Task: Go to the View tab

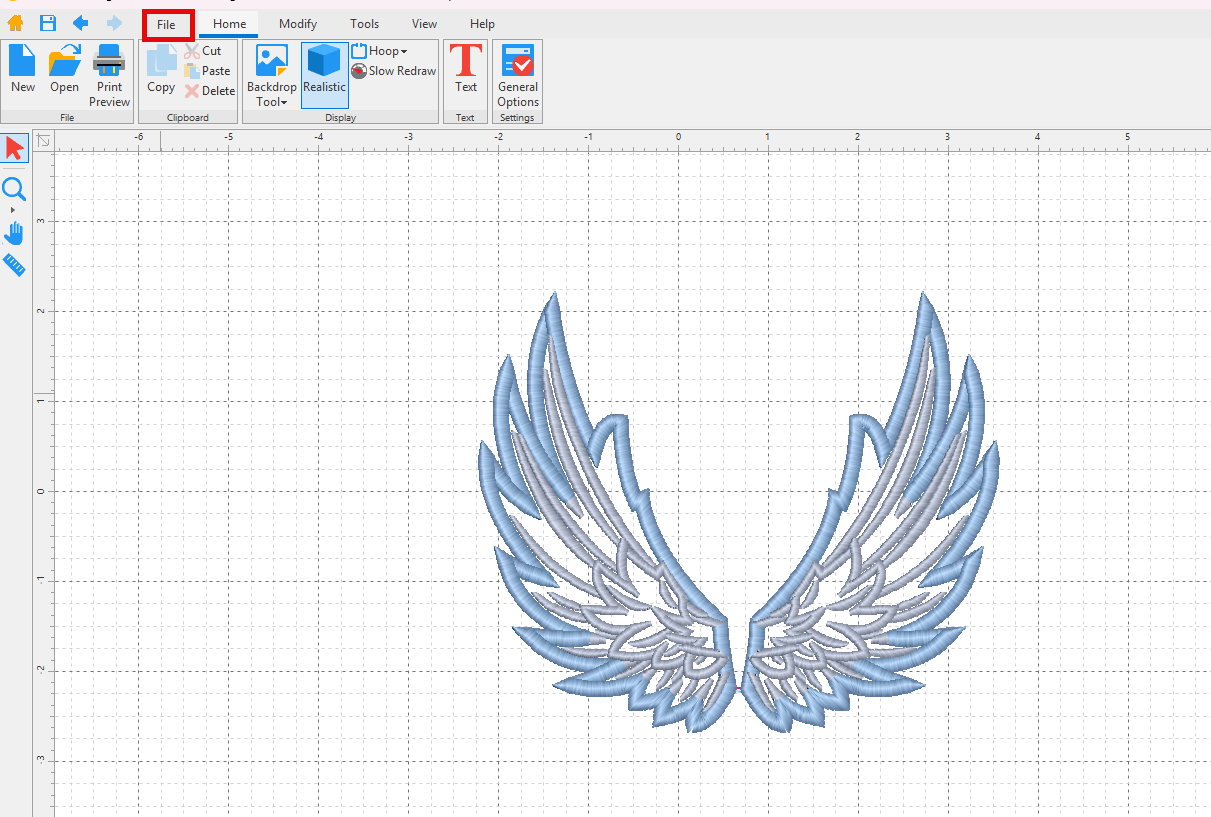Action: coord(425,24)
